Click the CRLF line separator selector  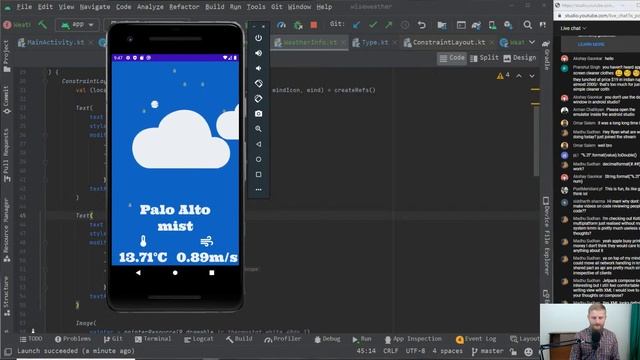391,351
